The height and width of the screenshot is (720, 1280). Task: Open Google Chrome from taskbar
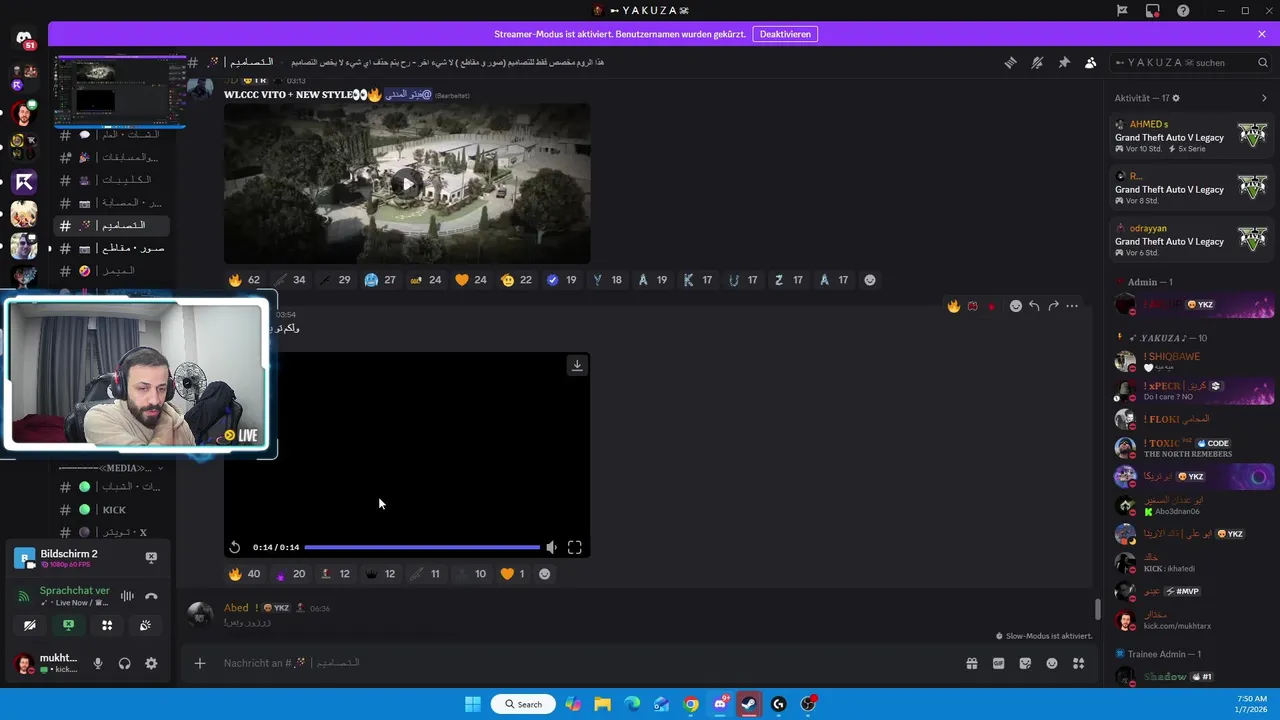tap(691, 704)
